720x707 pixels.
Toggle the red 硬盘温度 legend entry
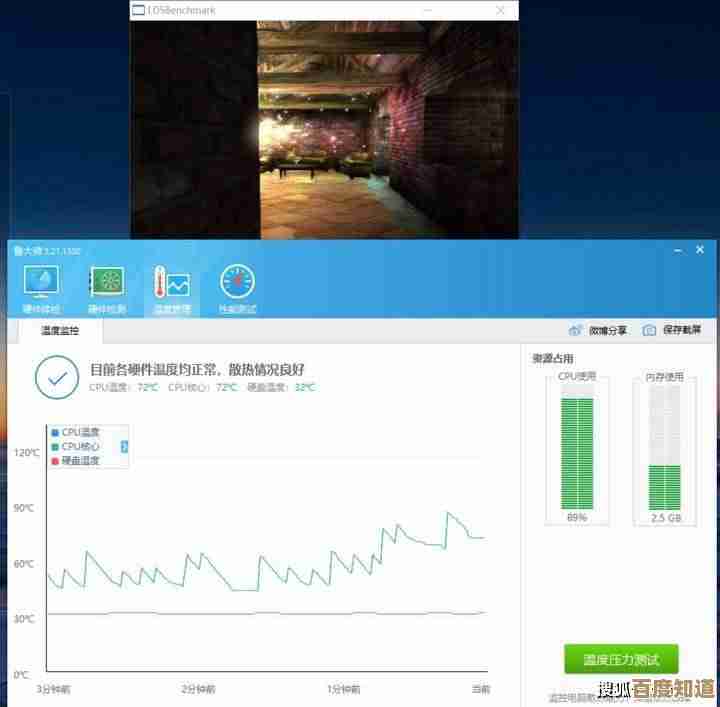pyautogui.click(x=76, y=460)
